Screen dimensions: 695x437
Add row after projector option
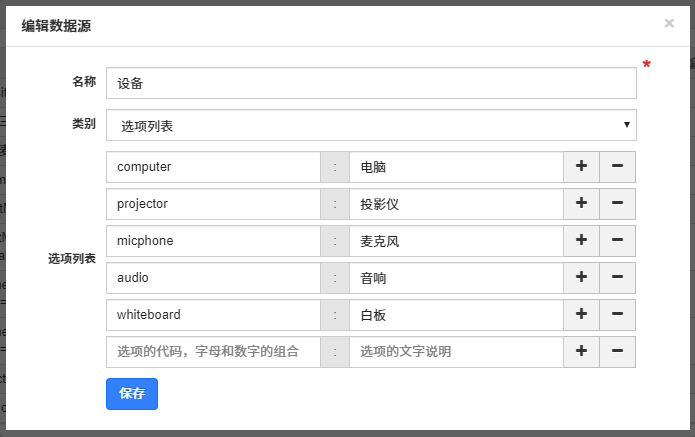[x=581, y=204]
